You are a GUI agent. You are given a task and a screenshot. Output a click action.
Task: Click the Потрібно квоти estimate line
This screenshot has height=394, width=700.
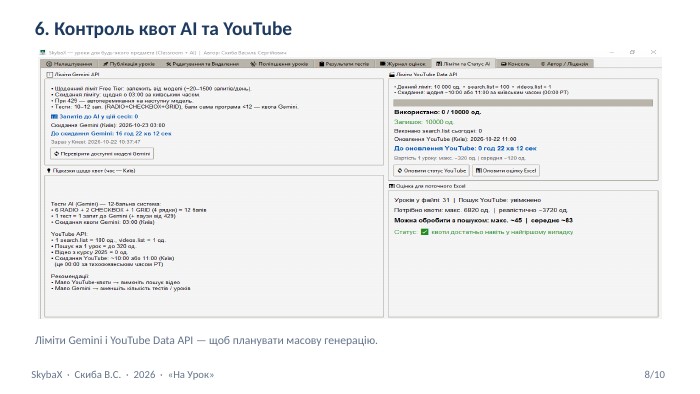tap(480, 210)
